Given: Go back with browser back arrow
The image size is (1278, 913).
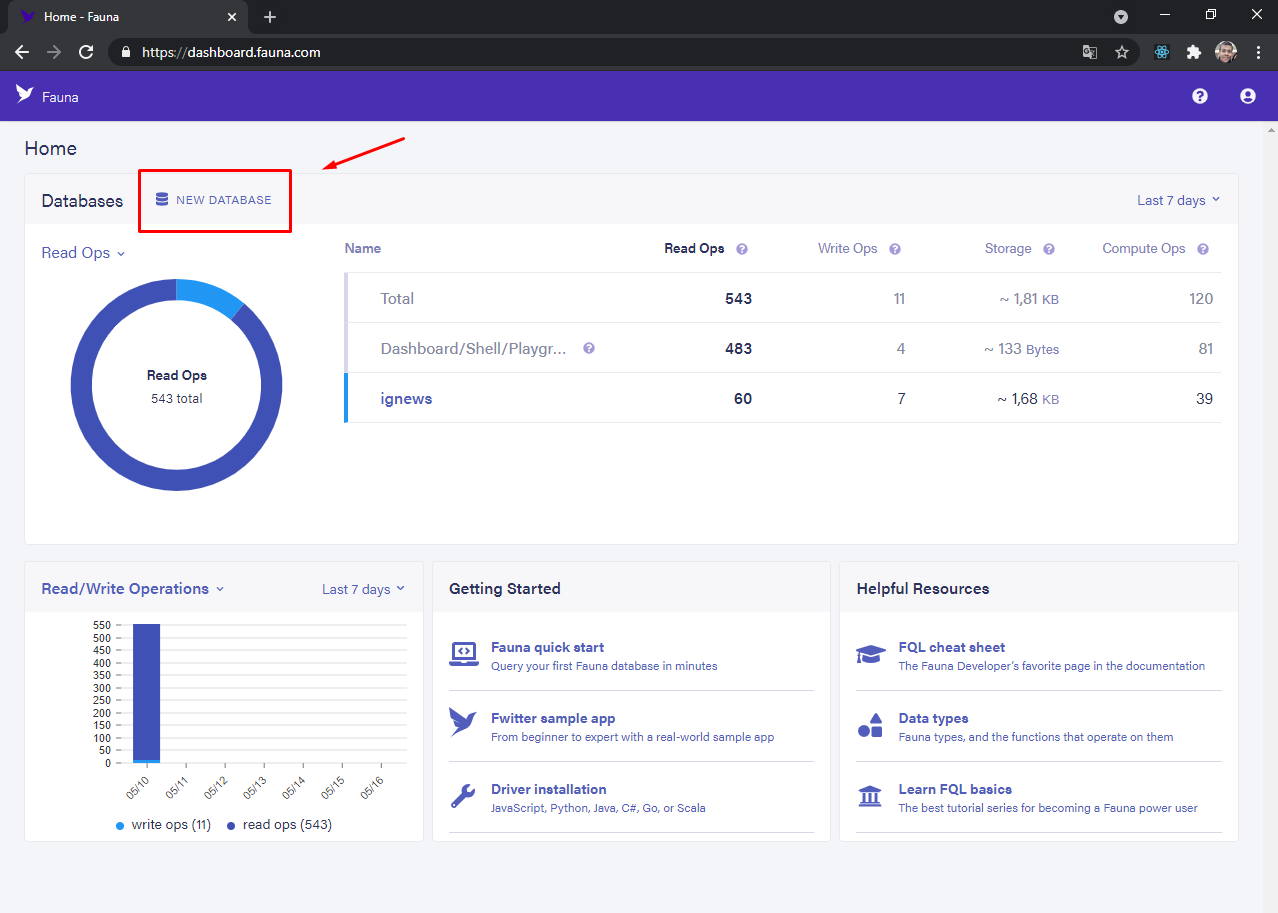Looking at the screenshot, I should [22, 52].
